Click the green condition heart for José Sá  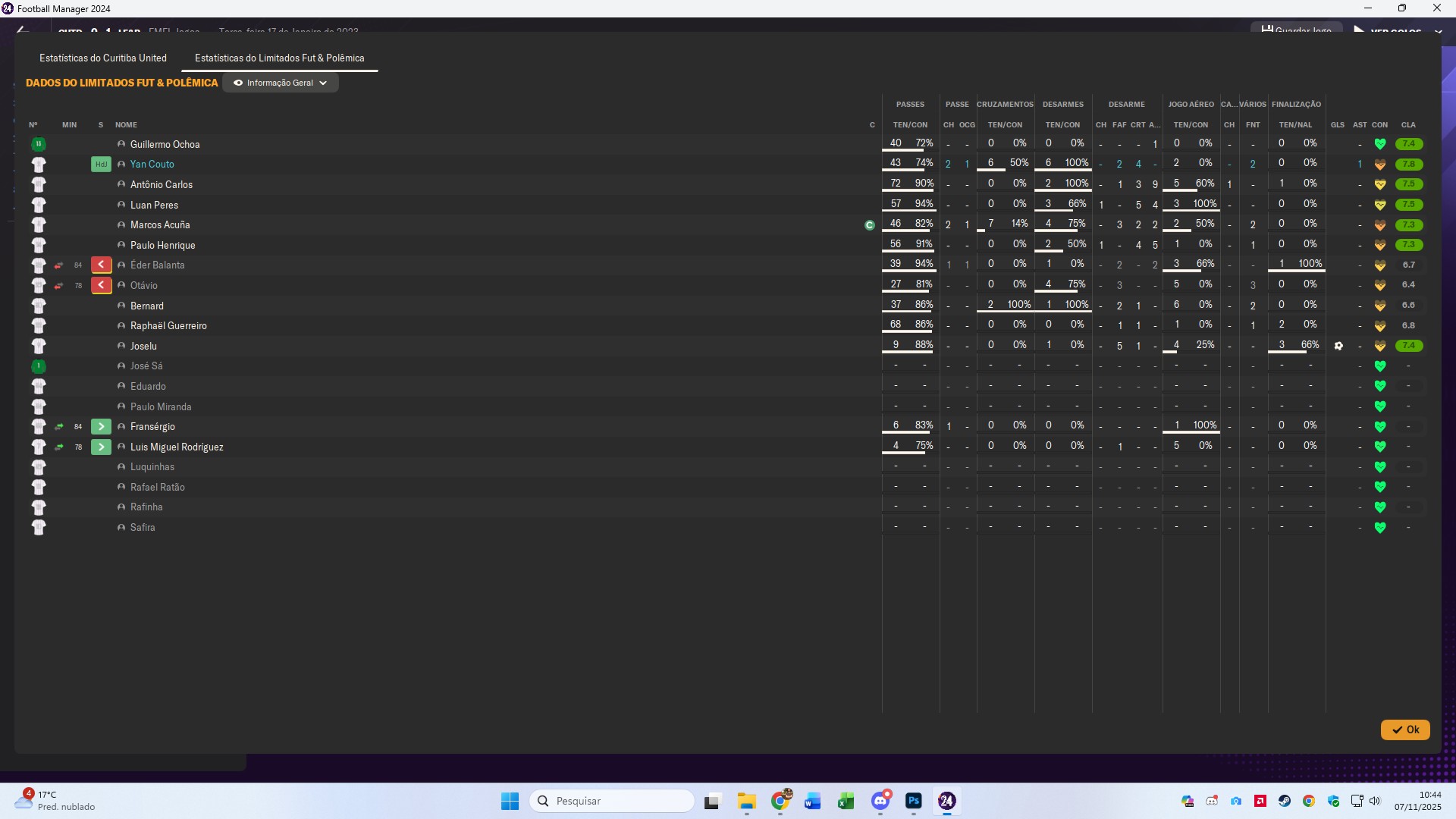(x=1380, y=366)
